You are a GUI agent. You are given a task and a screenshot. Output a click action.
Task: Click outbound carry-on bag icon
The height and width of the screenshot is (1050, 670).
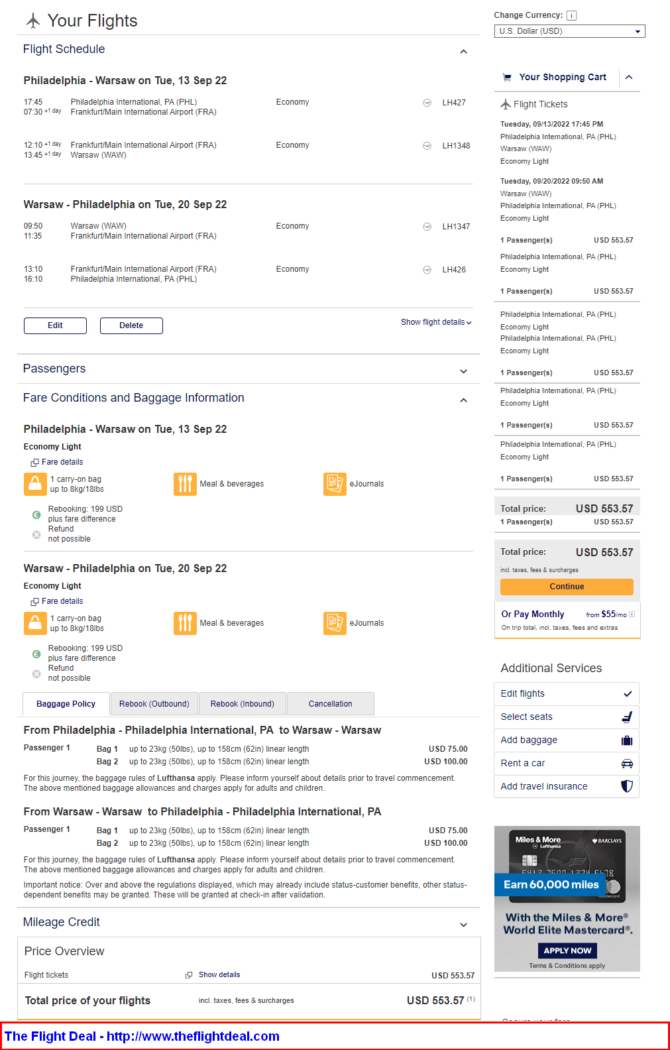[x=35, y=484]
